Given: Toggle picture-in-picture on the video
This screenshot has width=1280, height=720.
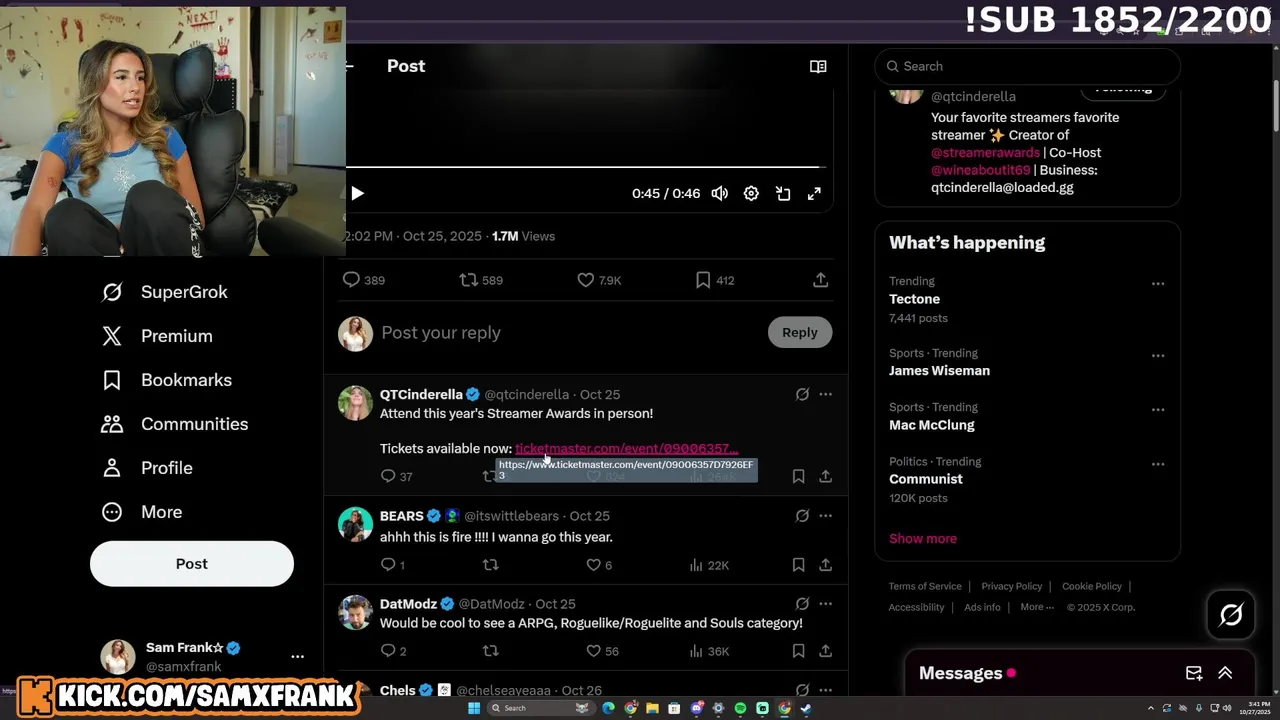Looking at the screenshot, I should [x=783, y=193].
